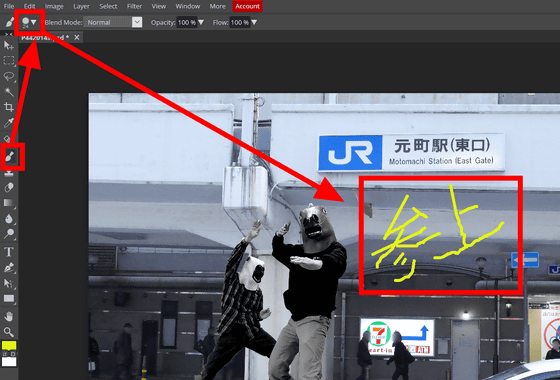Select the Brush tool in the toolbar
This screenshot has height=380, width=560.
(x=10, y=156)
